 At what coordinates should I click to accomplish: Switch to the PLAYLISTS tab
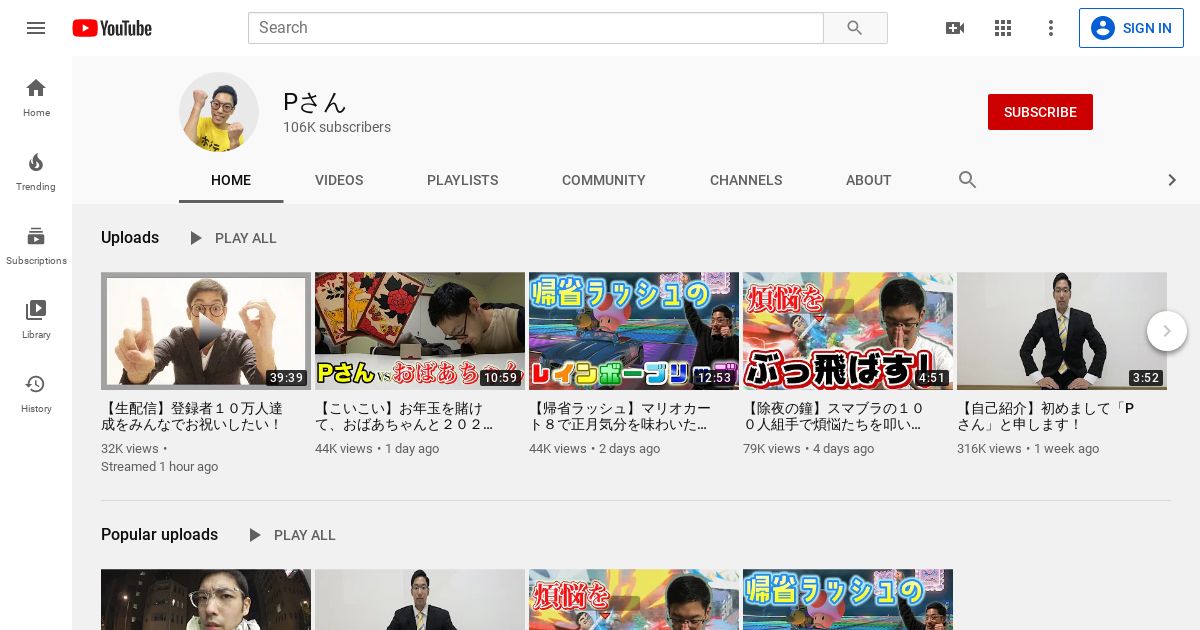pyautogui.click(x=462, y=180)
